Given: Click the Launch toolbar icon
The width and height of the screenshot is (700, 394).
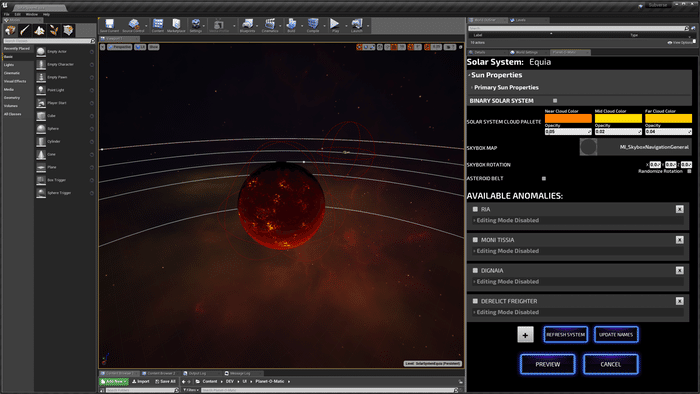Looking at the screenshot, I should pos(357,24).
